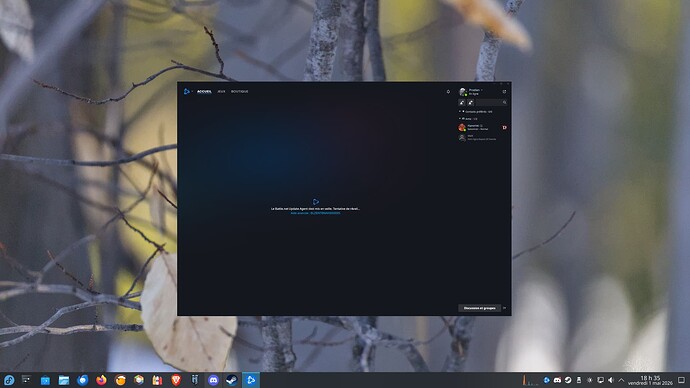Screen dimensions: 690x388
Task: Switch to the ACCUEIL tab
Action: coord(204,92)
